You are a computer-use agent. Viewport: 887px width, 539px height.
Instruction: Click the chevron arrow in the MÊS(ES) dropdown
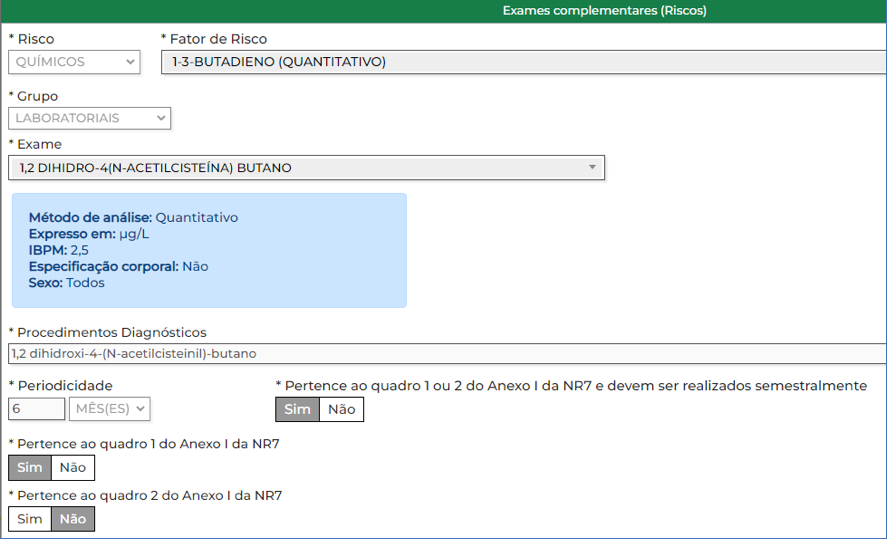point(141,409)
